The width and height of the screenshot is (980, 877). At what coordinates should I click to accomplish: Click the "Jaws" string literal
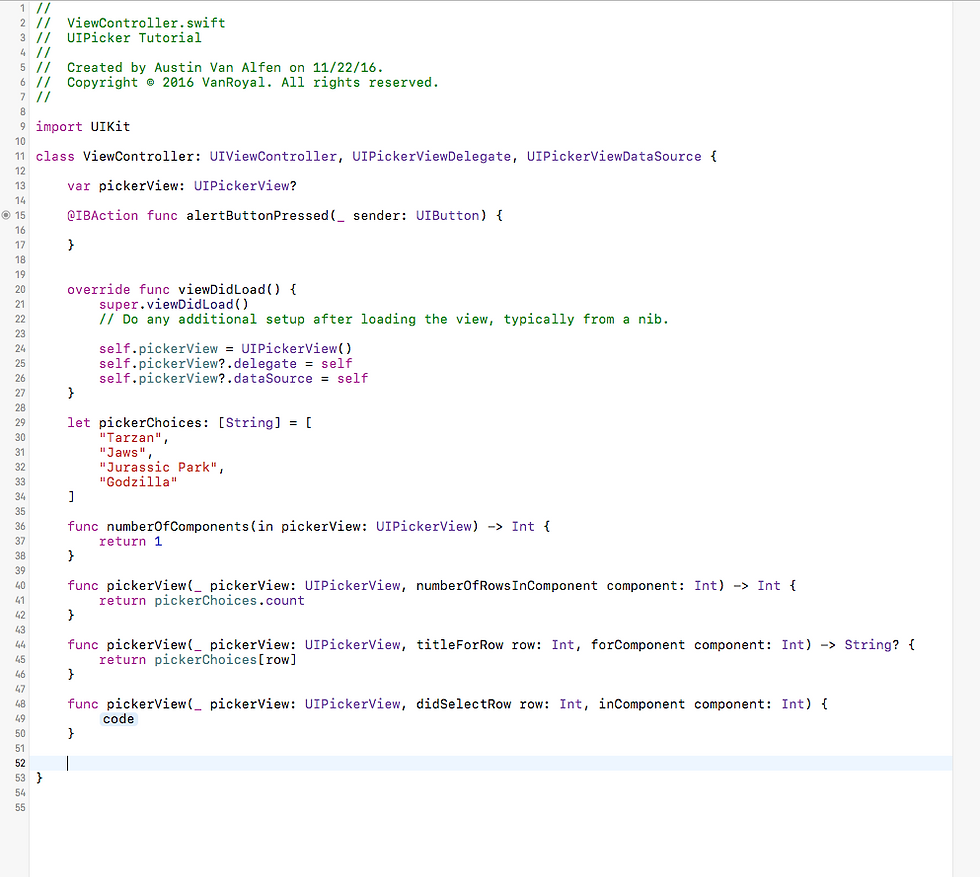122,453
